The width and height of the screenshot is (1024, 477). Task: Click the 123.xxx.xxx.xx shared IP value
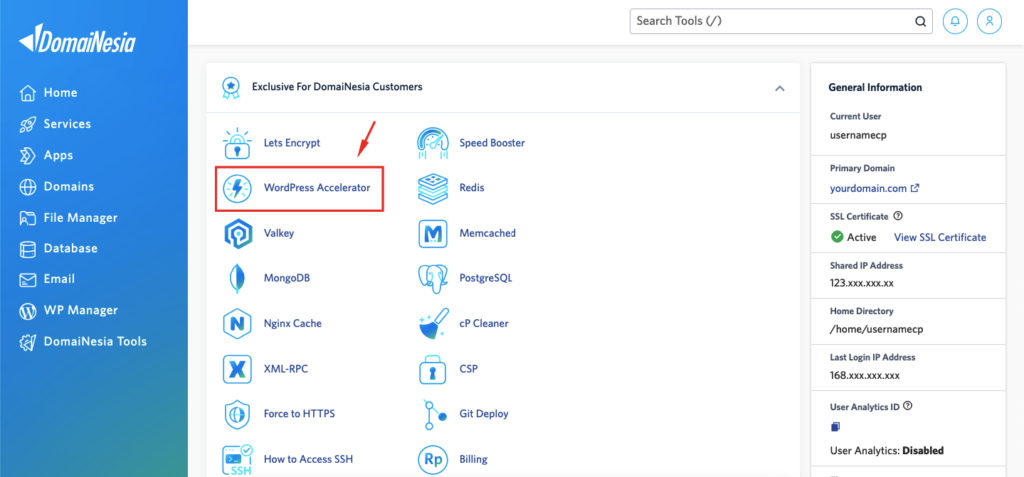click(861, 284)
